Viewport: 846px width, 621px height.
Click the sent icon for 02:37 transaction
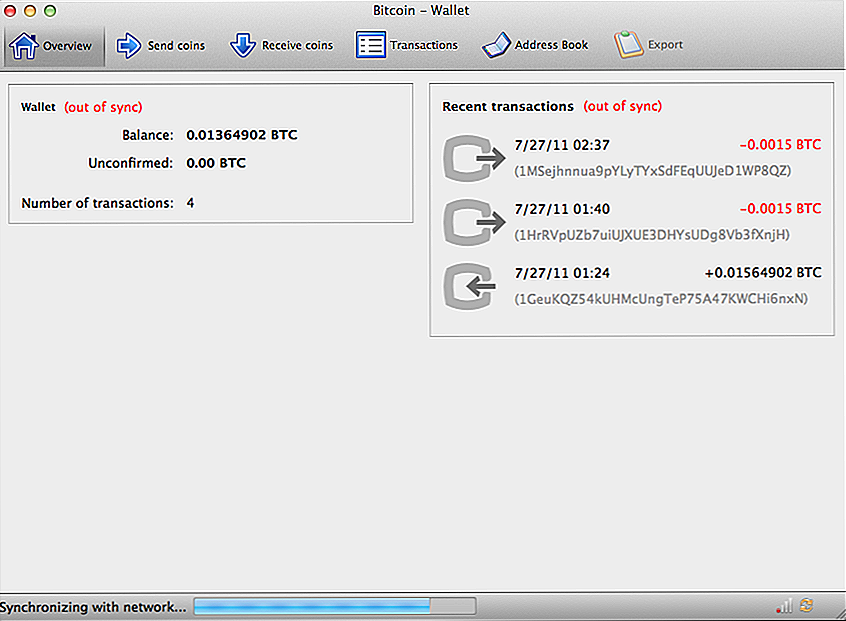(474, 158)
